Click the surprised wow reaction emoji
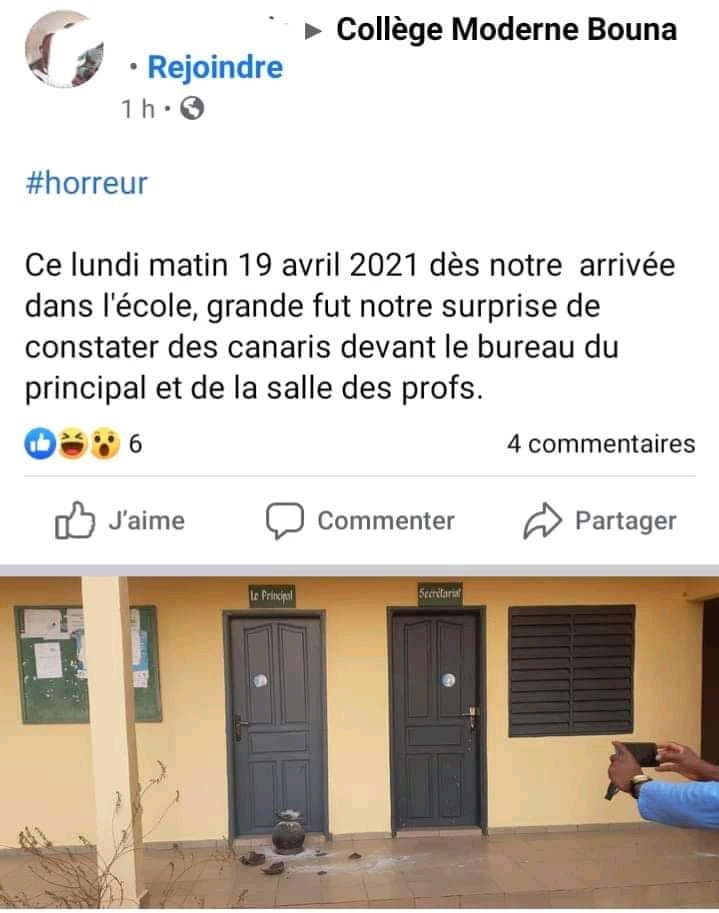The width and height of the screenshot is (719, 913). (x=105, y=444)
